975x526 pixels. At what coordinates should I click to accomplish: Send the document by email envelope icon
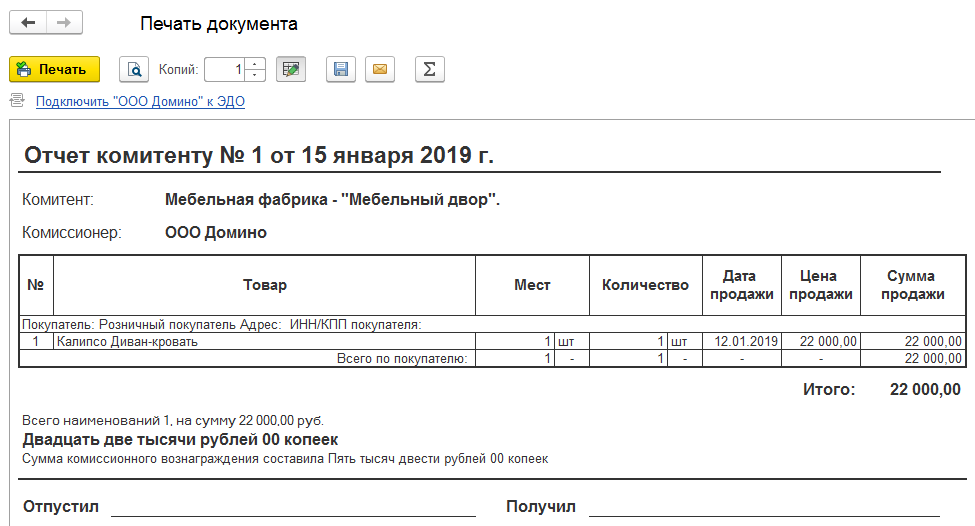click(x=380, y=69)
